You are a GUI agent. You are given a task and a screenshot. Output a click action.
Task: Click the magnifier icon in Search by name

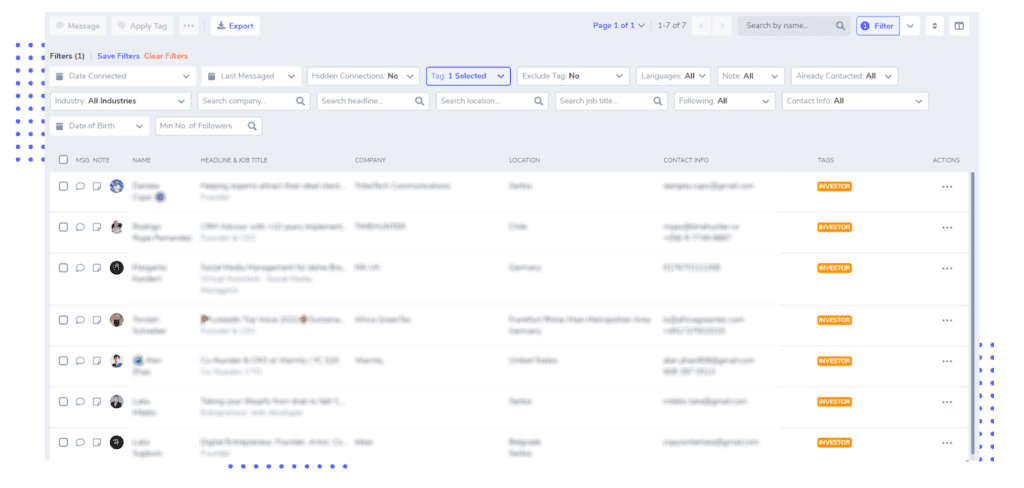[840, 26]
